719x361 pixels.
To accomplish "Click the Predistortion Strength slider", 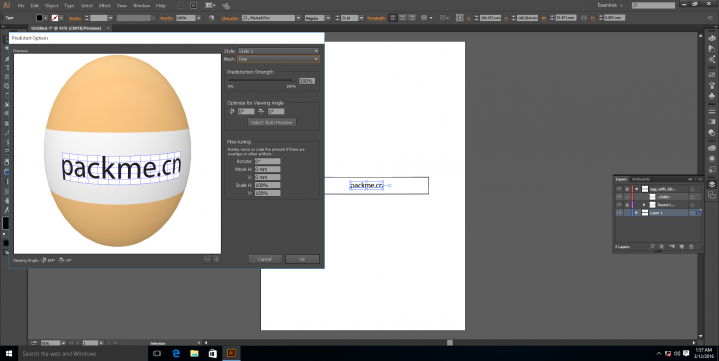I will point(261,80).
